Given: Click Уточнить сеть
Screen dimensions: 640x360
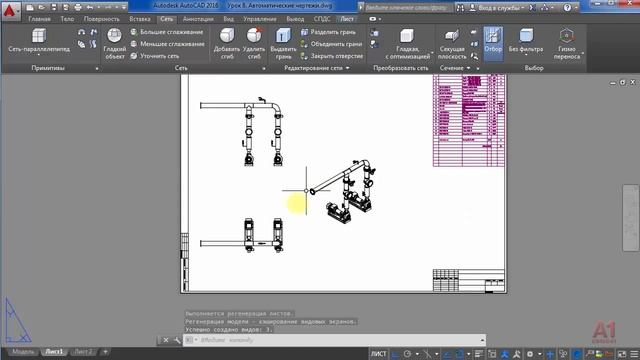Looking at the screenshot, I should coord(155,56).
